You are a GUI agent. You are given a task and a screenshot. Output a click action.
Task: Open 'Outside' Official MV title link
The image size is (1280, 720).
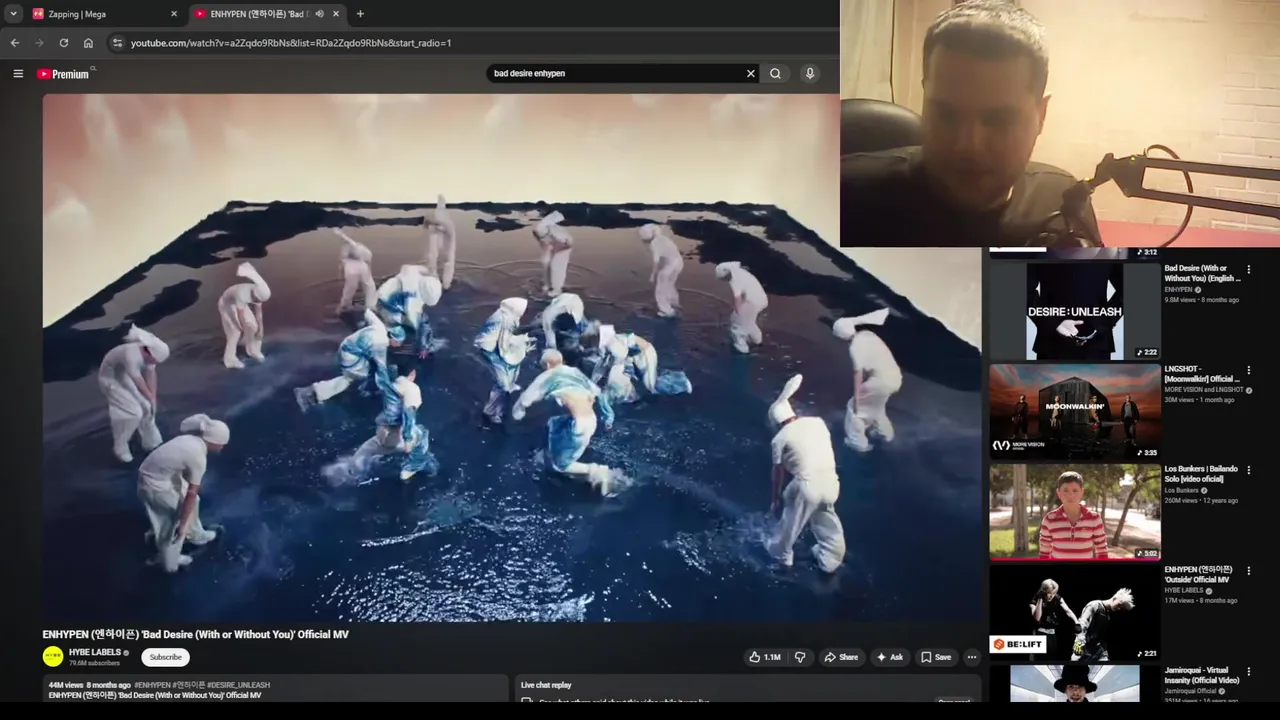click(1198, 574)
